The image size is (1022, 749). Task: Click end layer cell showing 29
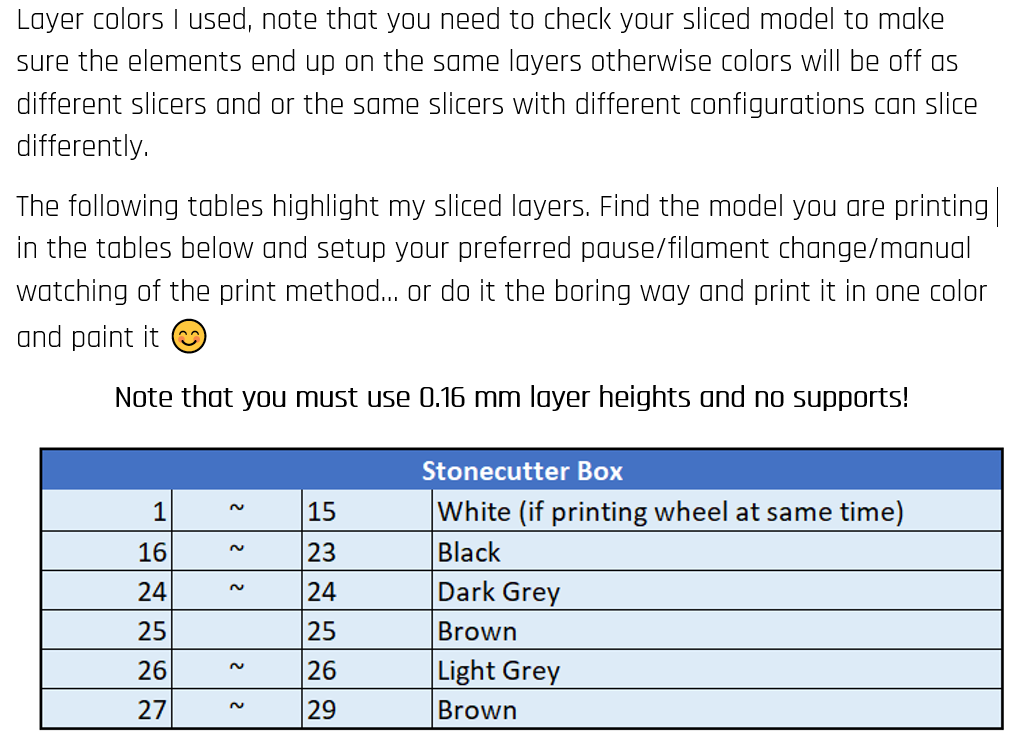click(367, 709)
